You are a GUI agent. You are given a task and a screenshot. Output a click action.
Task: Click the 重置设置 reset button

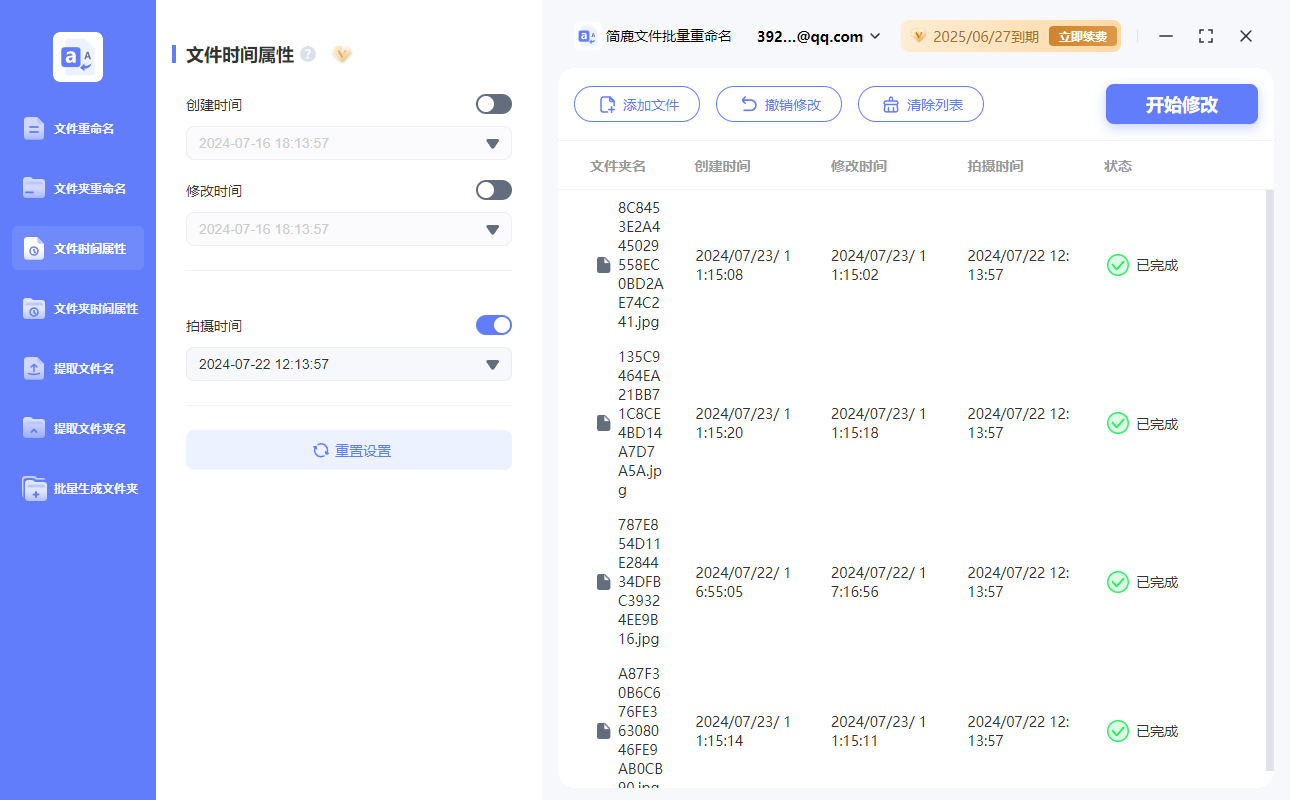[349, 450]
